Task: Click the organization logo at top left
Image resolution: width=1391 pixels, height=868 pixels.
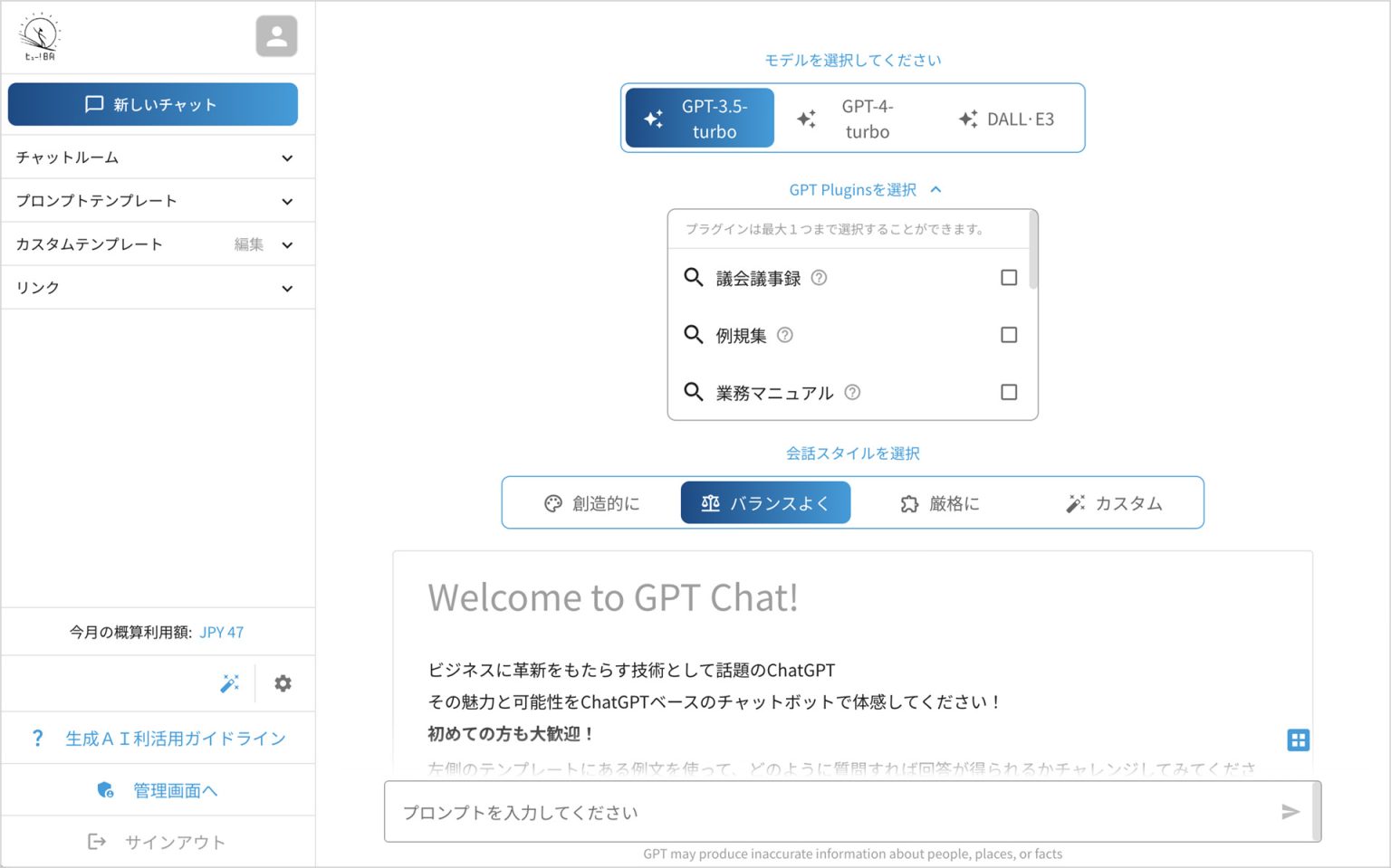Action: [x=39, y=37]
